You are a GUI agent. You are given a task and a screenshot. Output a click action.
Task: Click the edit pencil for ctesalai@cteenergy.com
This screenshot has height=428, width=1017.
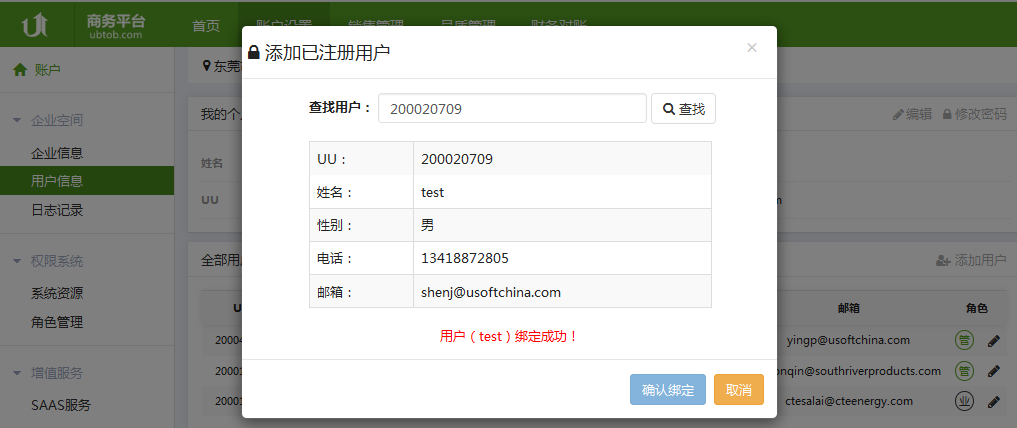(x=993, y=402)
